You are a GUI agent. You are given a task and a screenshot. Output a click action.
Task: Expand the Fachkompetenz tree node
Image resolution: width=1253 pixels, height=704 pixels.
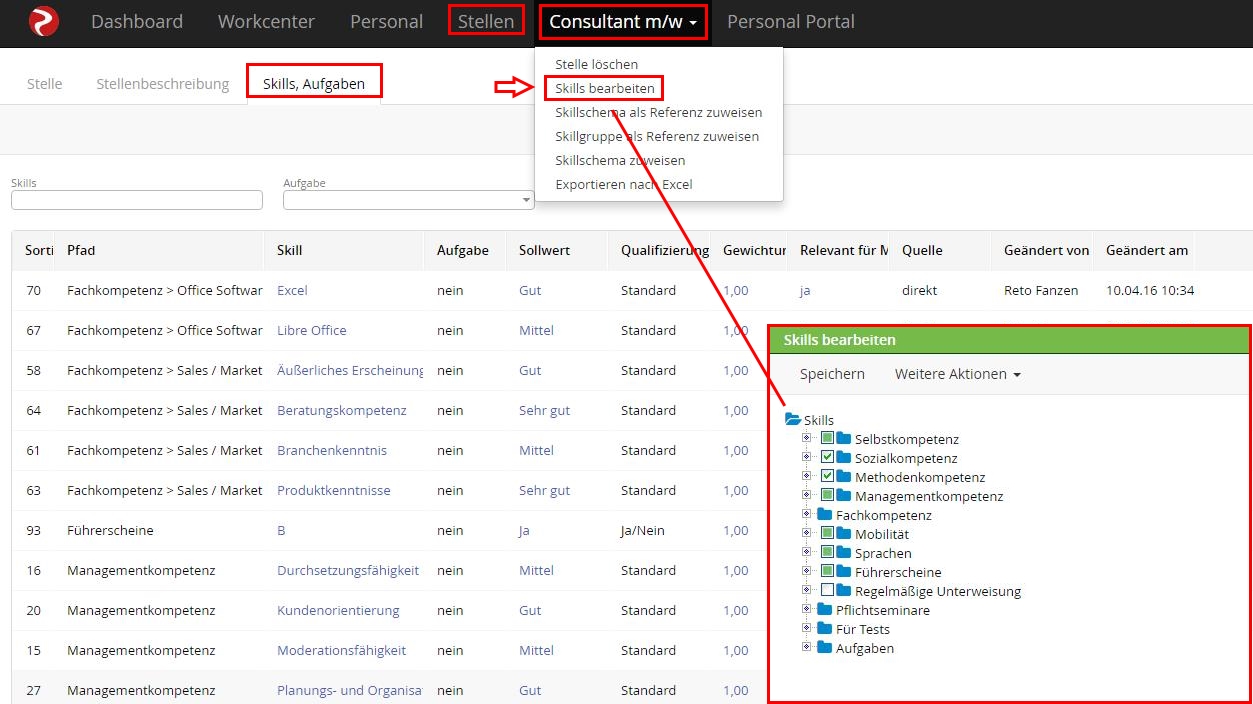point(807,515)
